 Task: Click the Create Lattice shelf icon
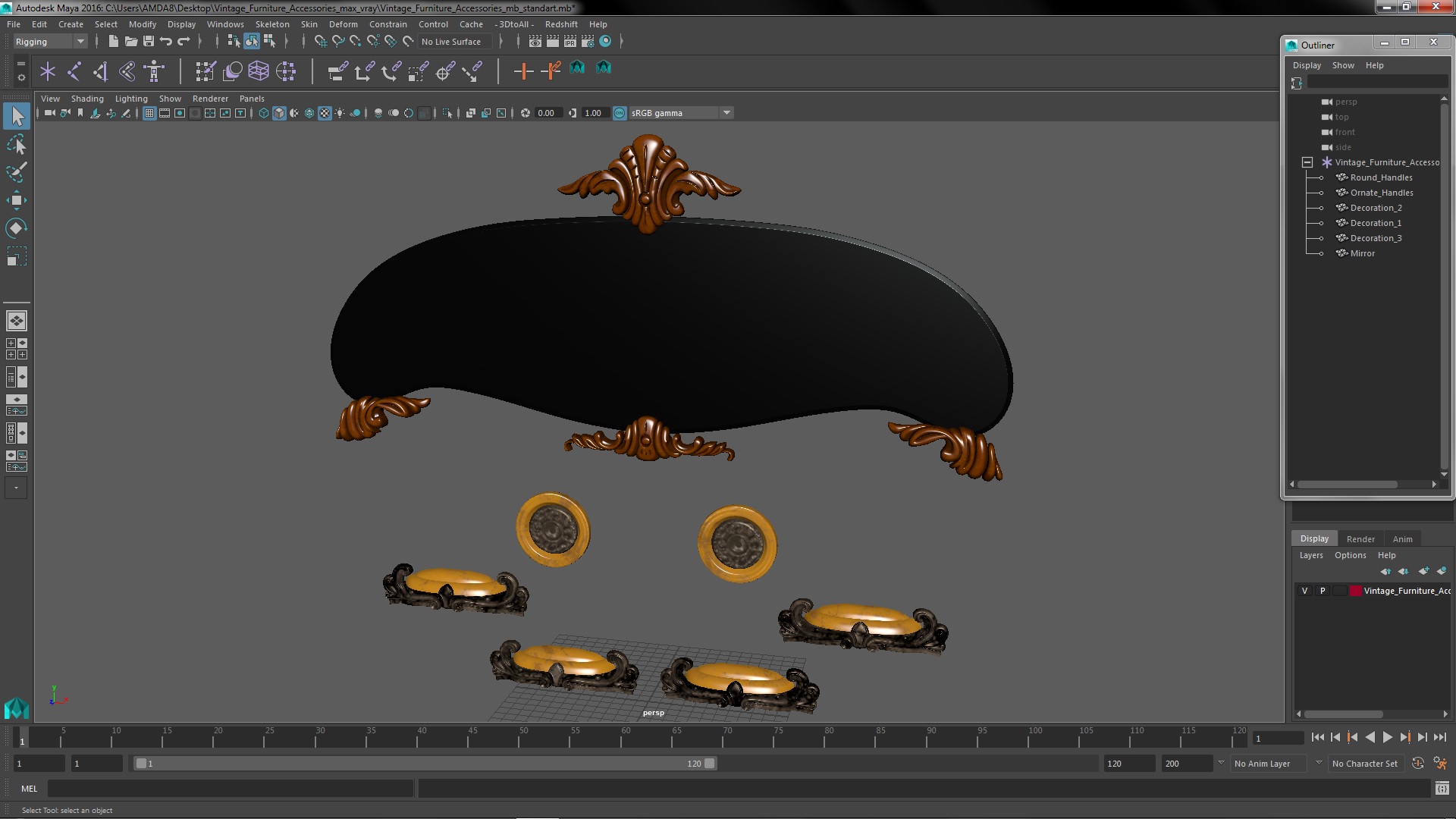[259, 71]
